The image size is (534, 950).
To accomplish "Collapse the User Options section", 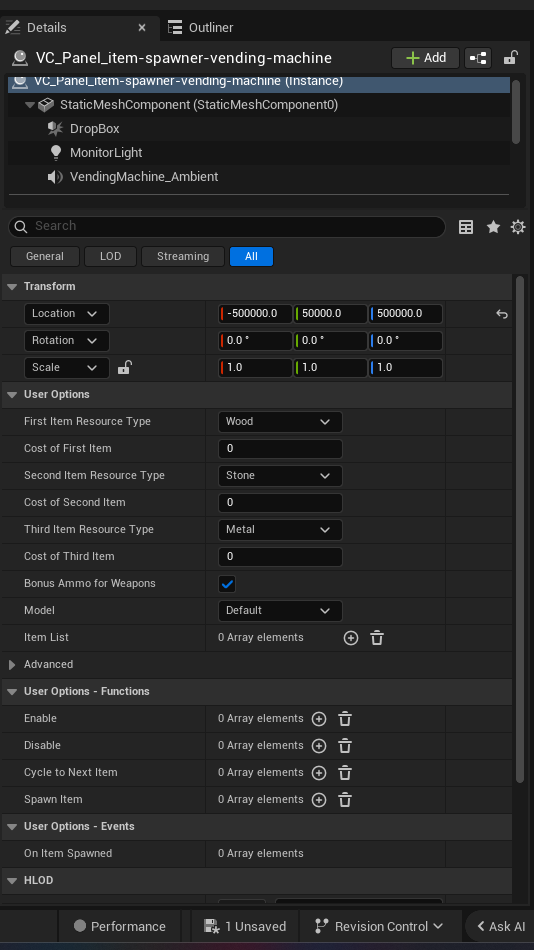I will (x=12, y=394).
